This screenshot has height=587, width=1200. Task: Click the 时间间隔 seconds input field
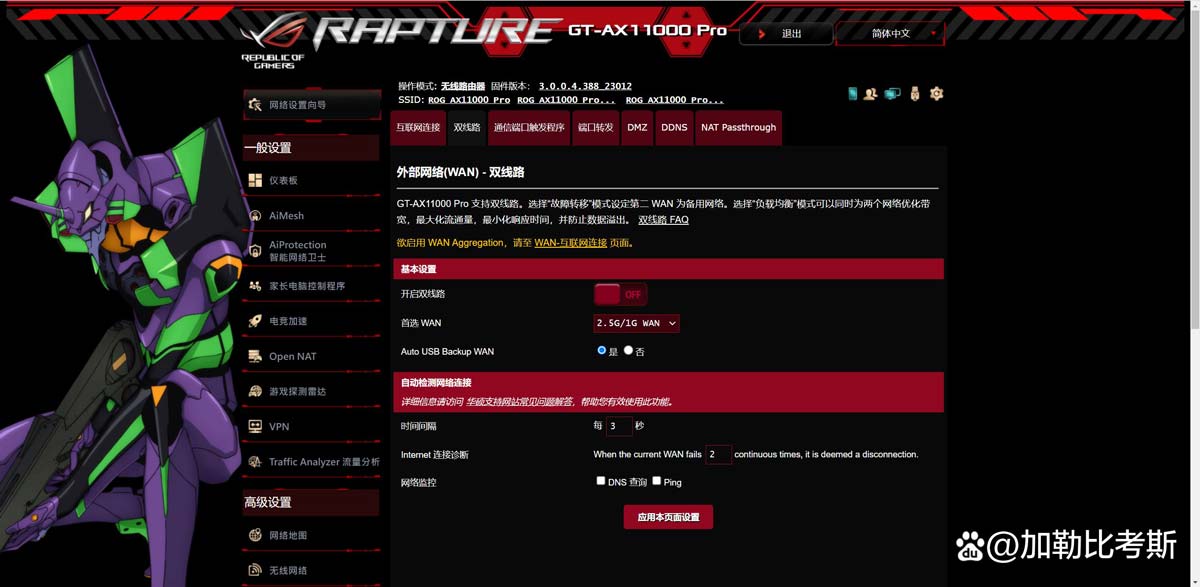[x=619, y=426]
